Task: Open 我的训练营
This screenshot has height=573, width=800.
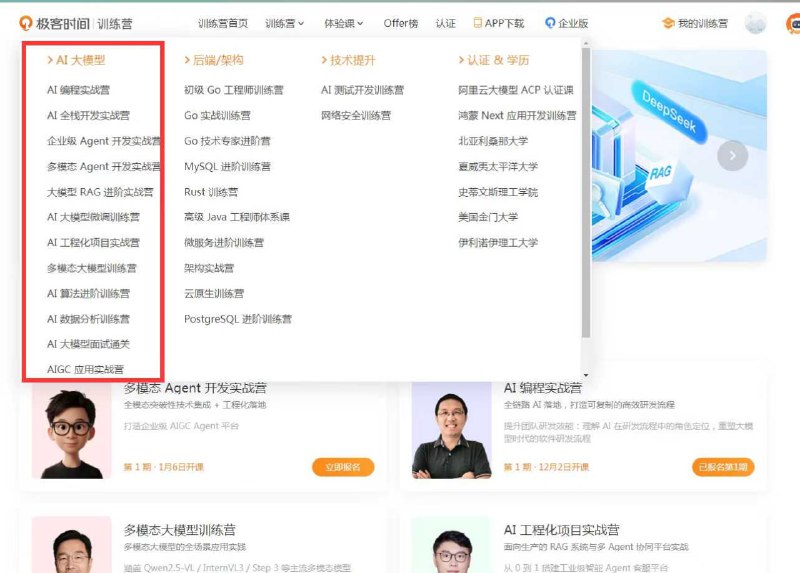Action: click(695, 23)
